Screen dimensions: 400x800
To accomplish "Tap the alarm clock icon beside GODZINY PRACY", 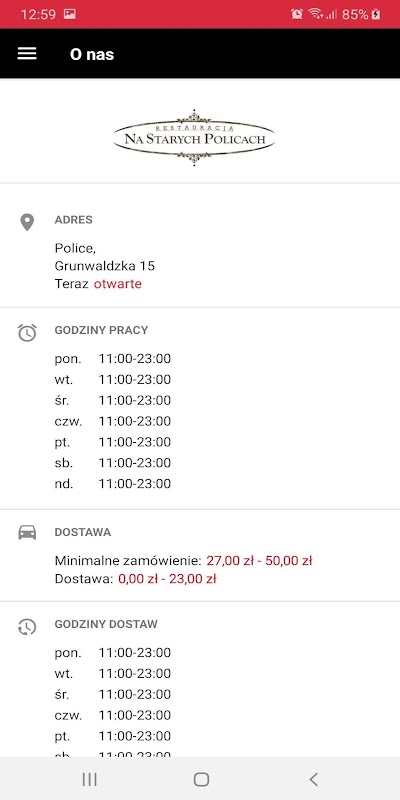I will coord(27,333).
